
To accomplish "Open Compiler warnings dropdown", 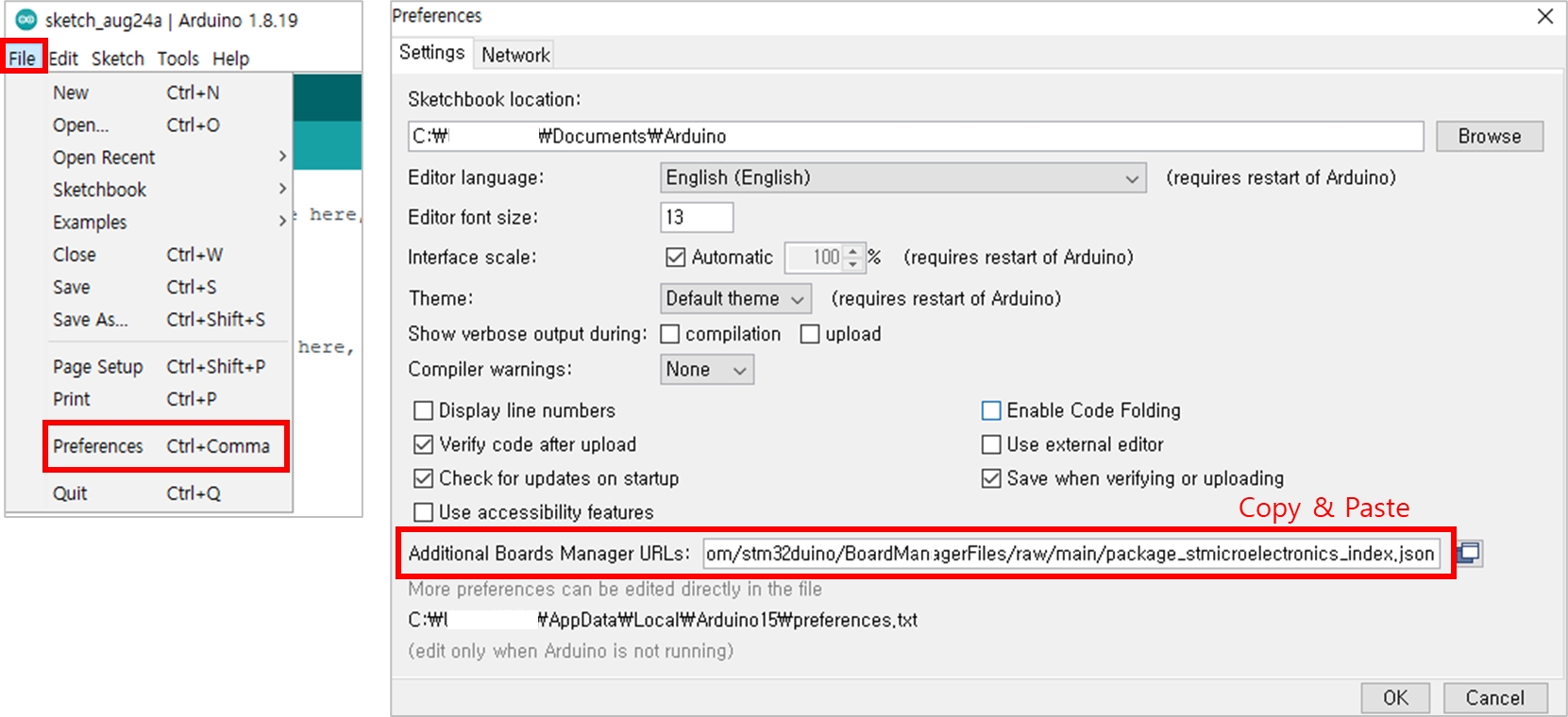I will pos(706,370).
